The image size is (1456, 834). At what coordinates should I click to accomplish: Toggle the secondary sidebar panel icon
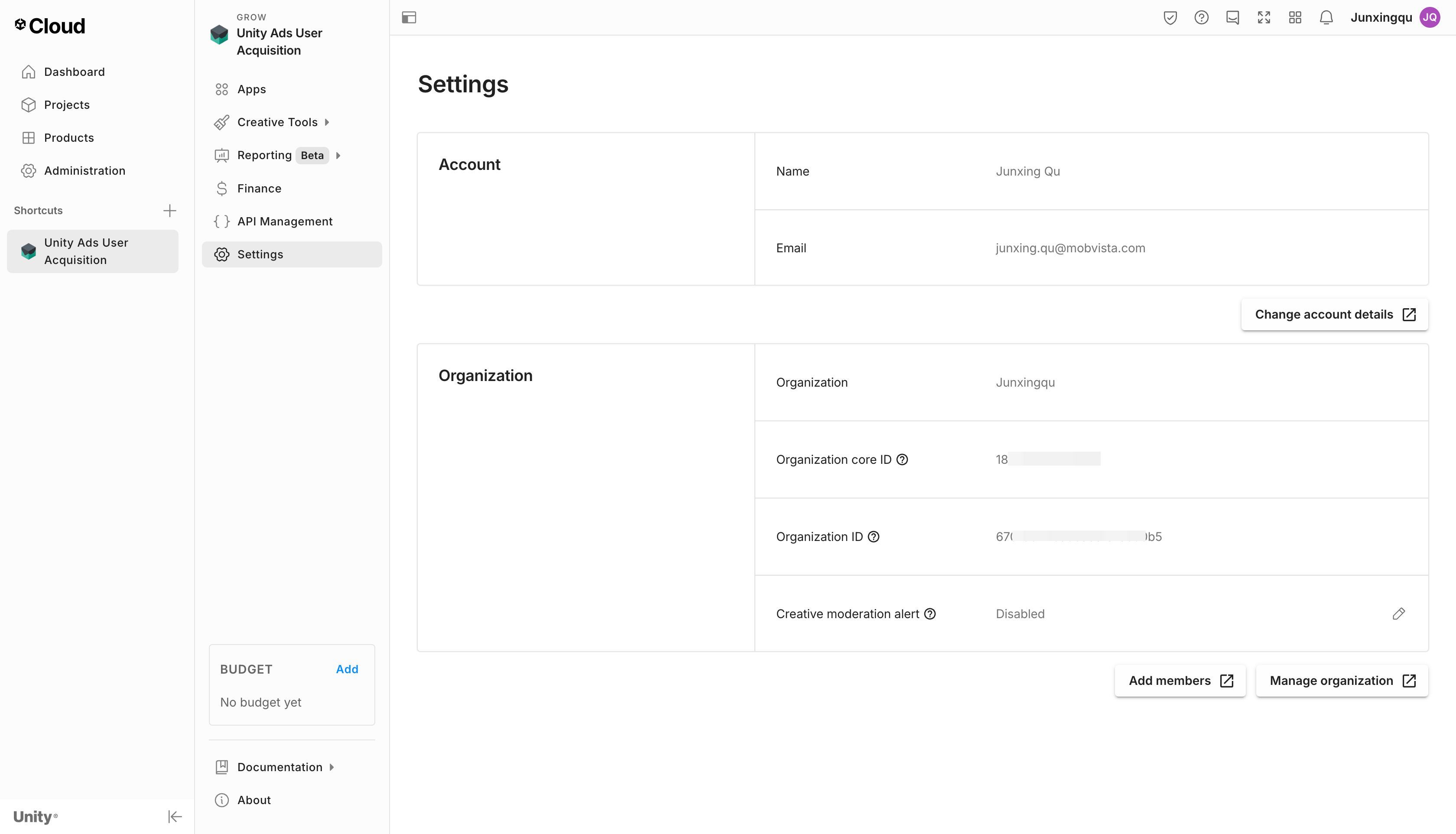[x=409, y=18]
